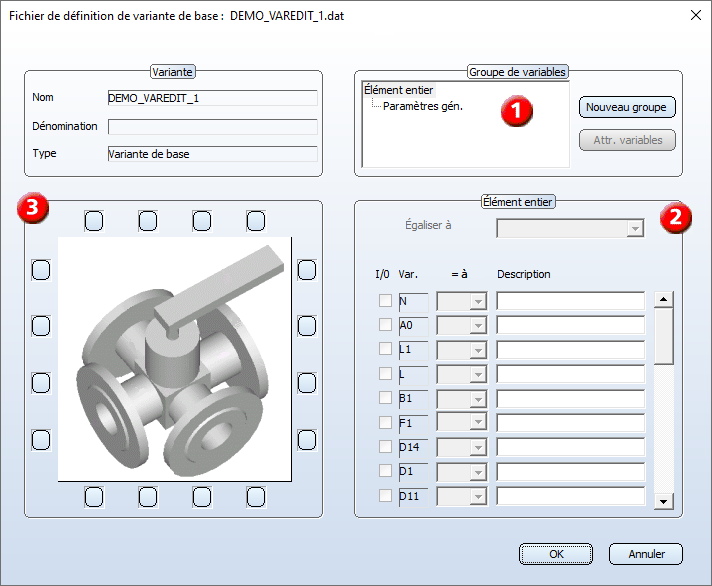Screen dimensions: 712x586
Task: Close the variant definition dialog
Action: [695, 15]
